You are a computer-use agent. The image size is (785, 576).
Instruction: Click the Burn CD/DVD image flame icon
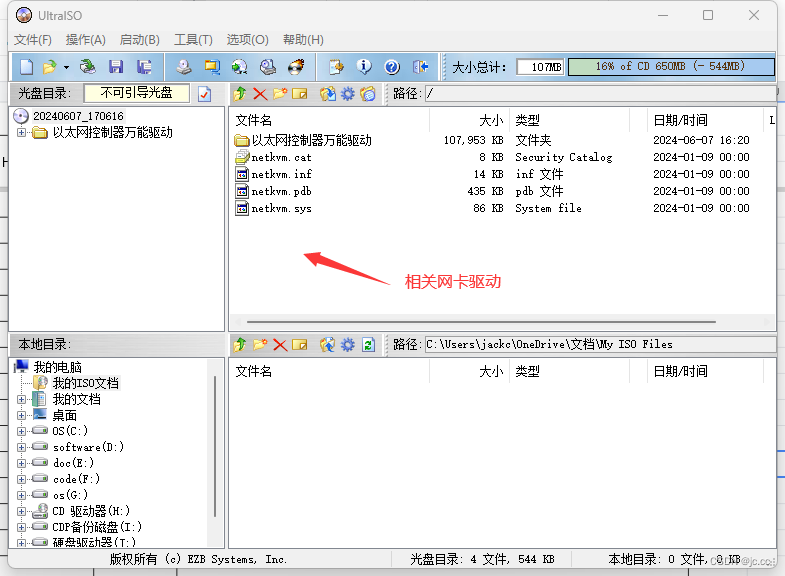click(296, 67)
